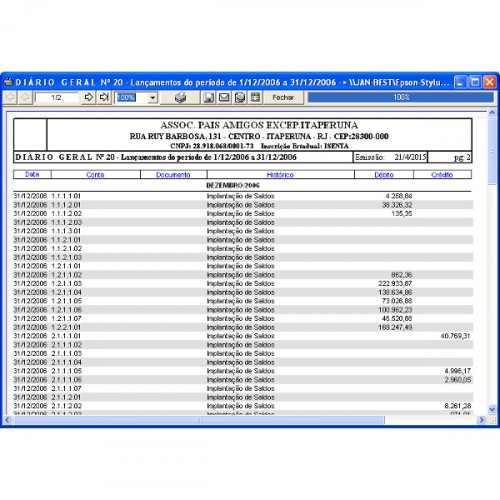Click the print report icon

180,97
